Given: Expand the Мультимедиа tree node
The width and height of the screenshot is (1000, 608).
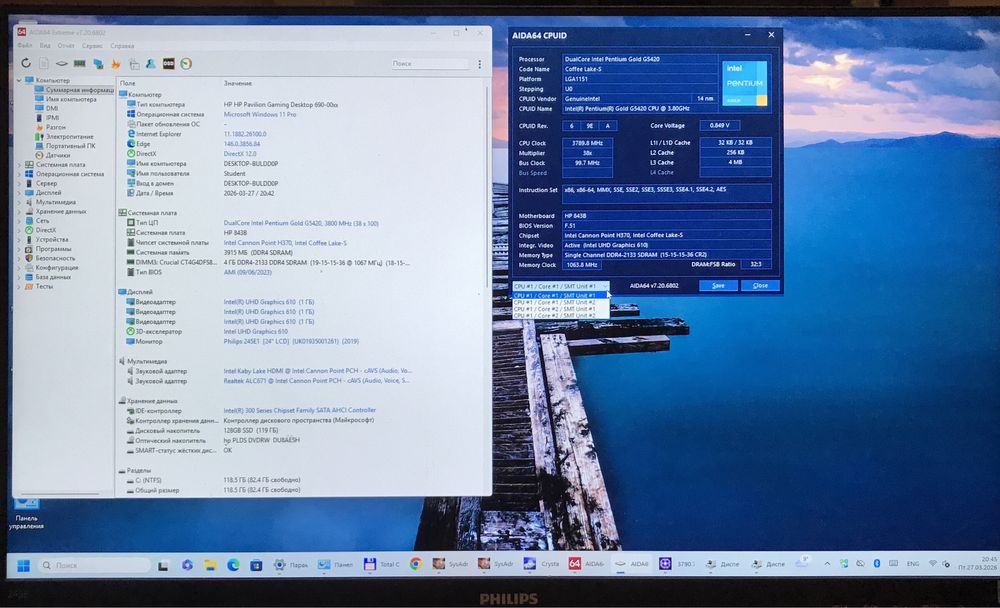Looking at the screenshot, I should (x=19, y=202).
